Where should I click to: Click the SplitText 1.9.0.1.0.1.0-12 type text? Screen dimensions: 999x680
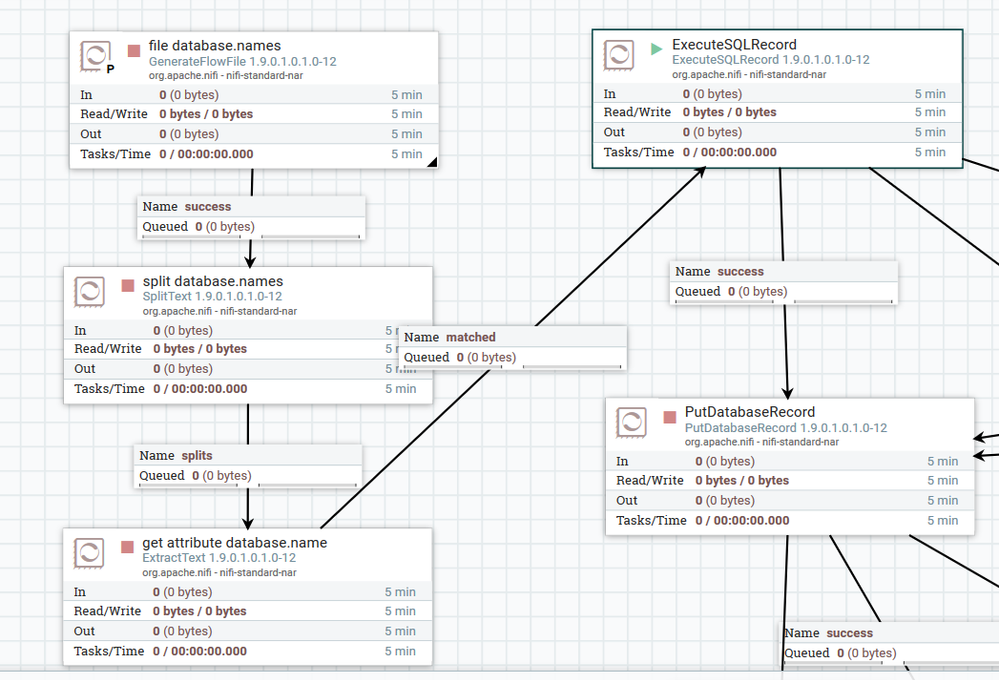(x=212, y=296)
